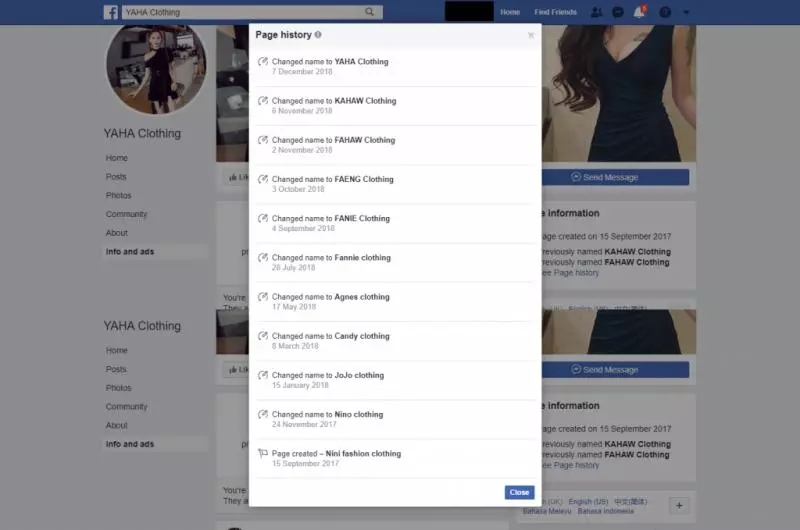800x530 pixels.
Task: Open Photos in upper sidebar
Action: point(118,195)
